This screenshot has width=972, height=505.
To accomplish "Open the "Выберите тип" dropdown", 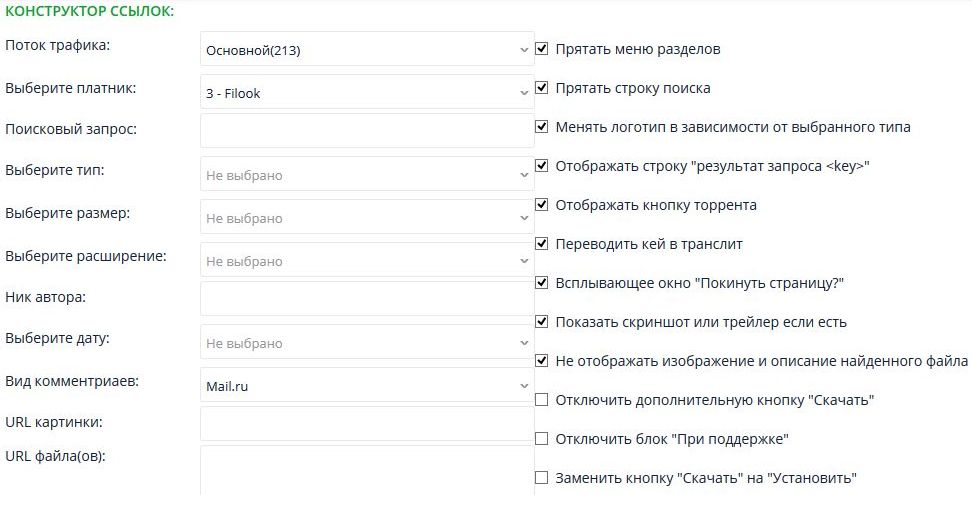I will click(367, 175).
